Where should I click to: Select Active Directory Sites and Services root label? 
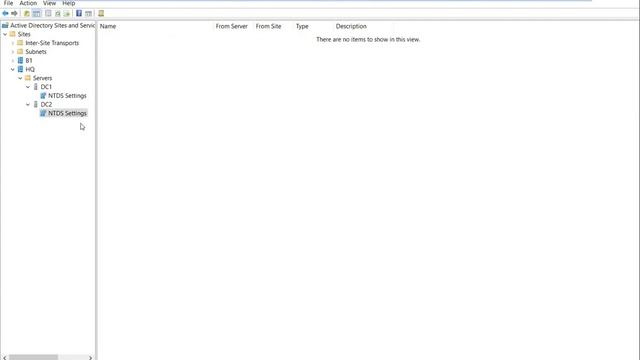pos(52,25)
